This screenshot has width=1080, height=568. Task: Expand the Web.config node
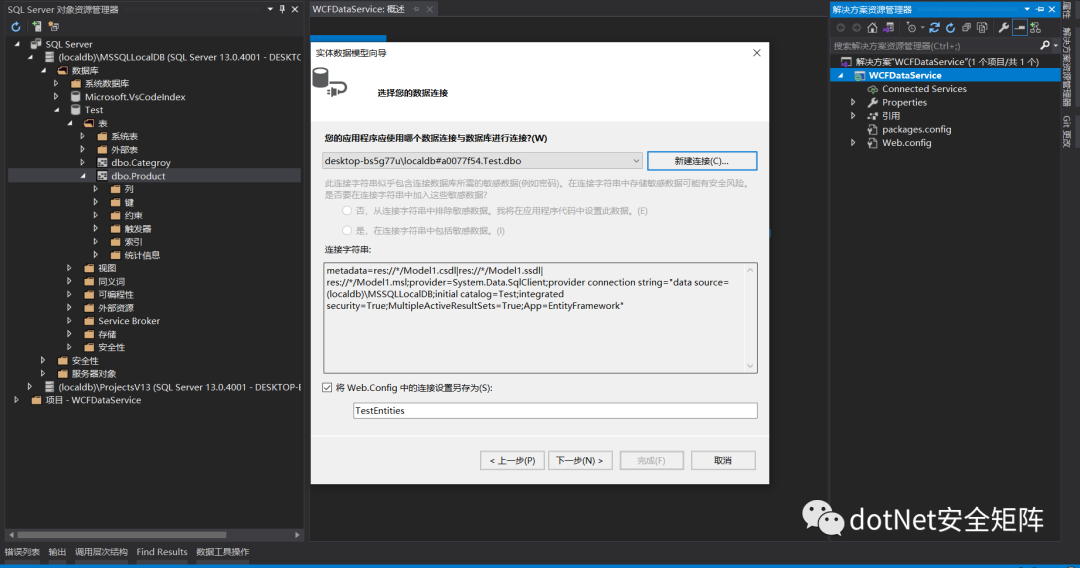[x=853, y=143]
